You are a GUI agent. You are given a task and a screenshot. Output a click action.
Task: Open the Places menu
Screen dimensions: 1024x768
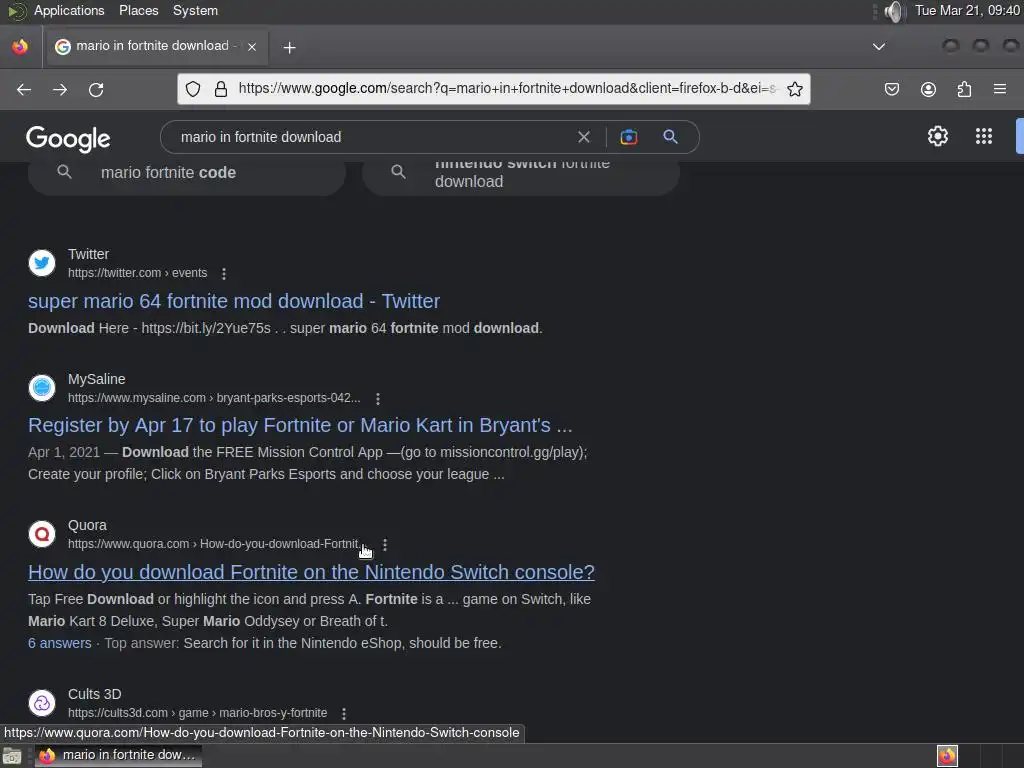click(x=138, y=10)
